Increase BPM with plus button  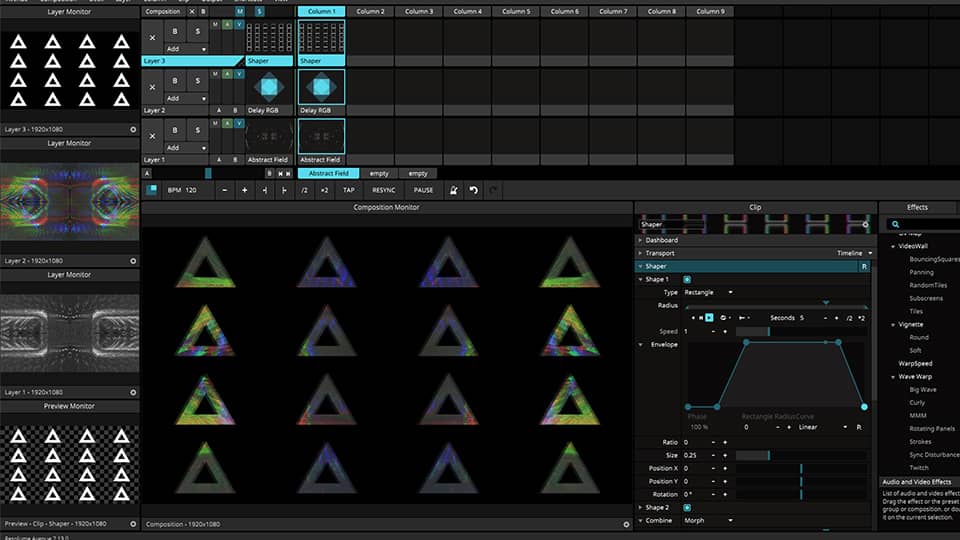(x=244, y=190)
